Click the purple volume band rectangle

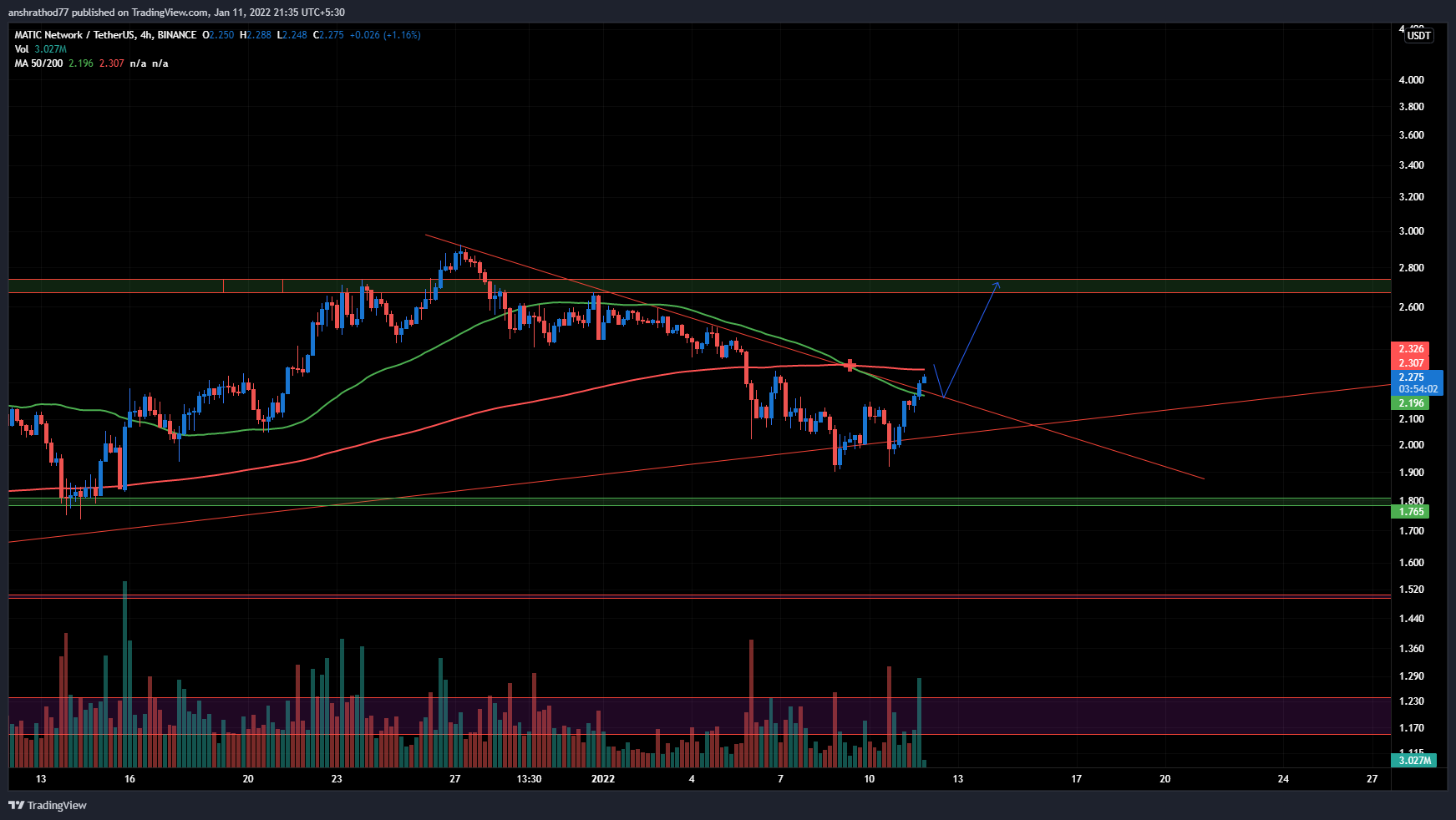[x=700, y=716]
